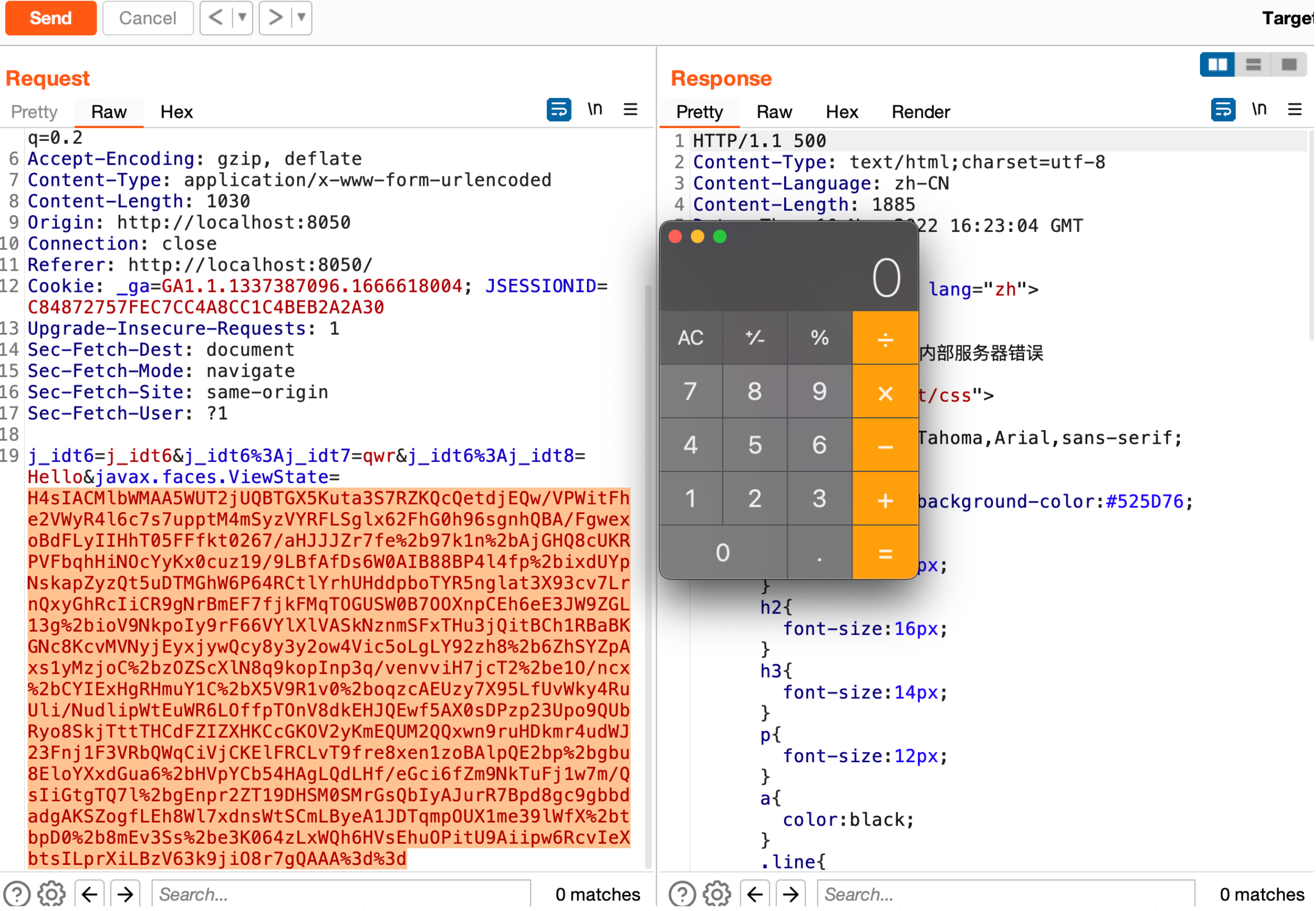Toggle non-printable \n characters in Request
Viewport: 1316px width, 911px height.
coord(595,109)
